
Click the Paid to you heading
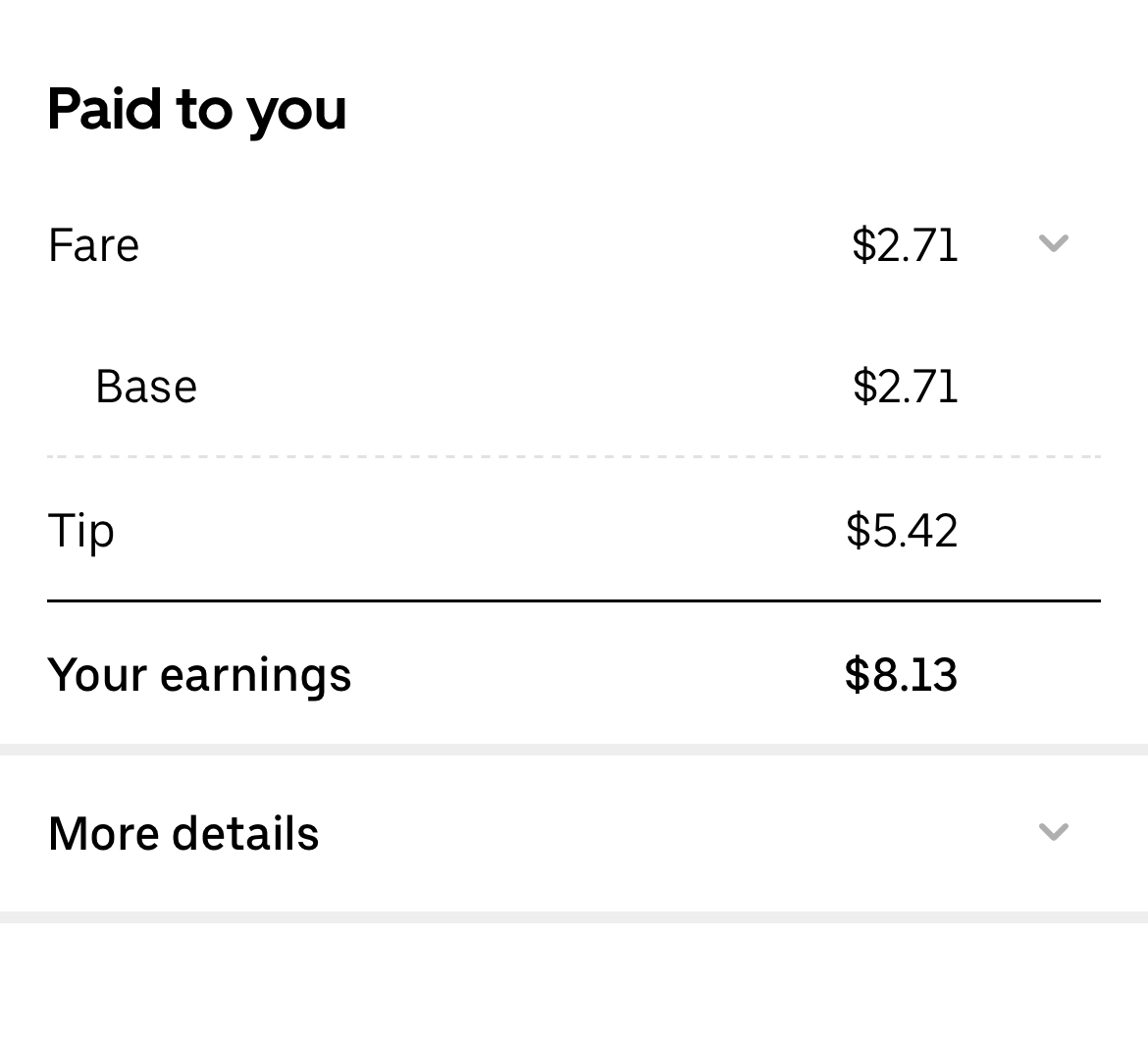[x=197, y=108]
